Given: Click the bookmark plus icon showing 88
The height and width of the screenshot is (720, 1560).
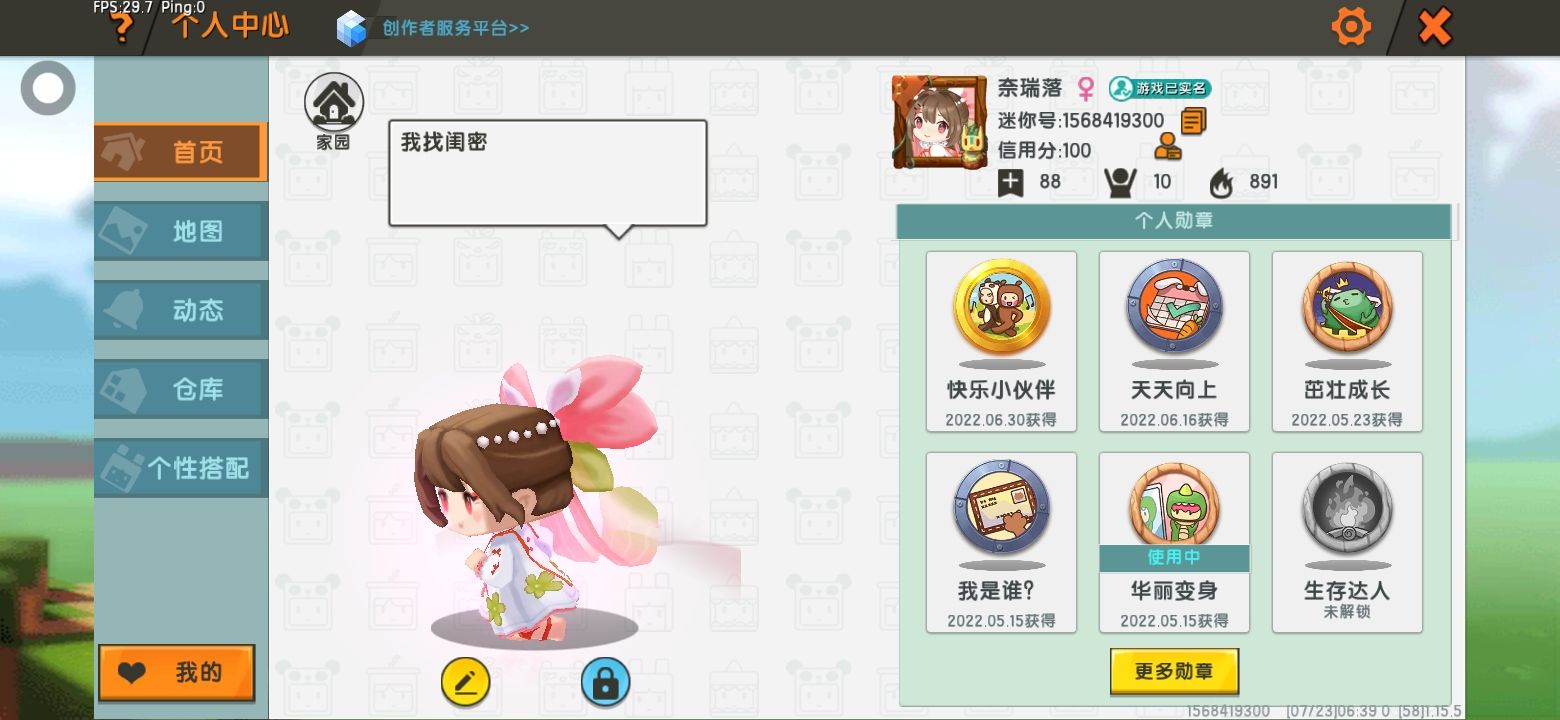Looking at the screenshot, I should pos(1011,182).
